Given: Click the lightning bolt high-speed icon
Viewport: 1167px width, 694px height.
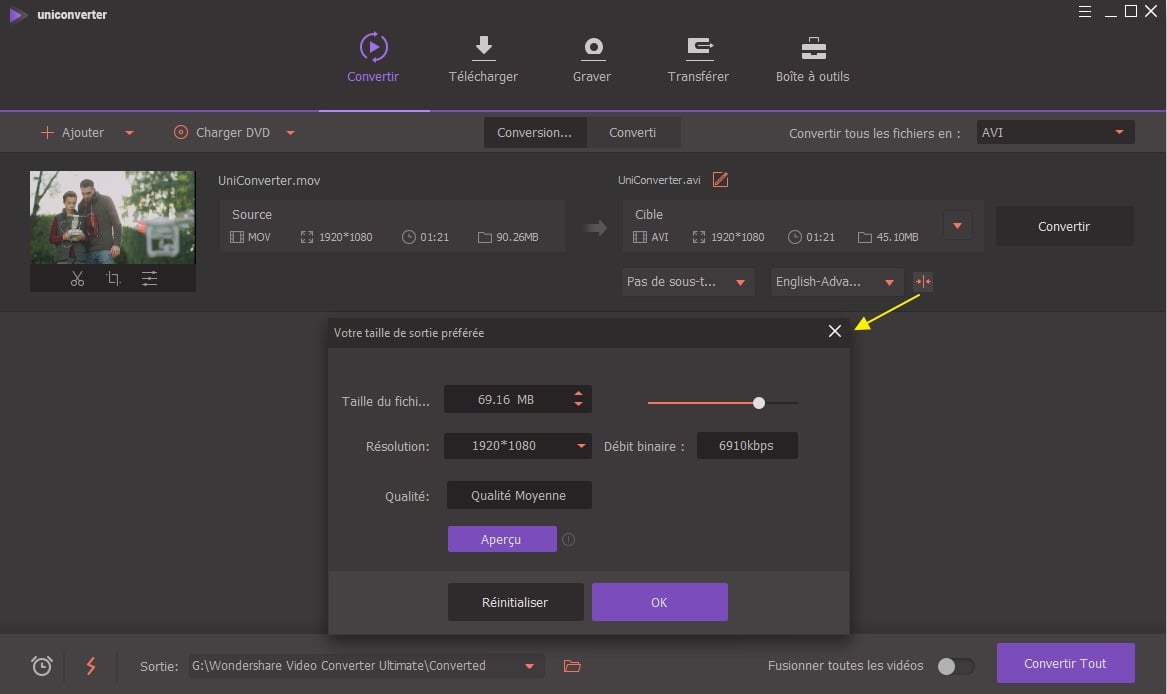Looking at the screenshot, I should coord(91,666).
